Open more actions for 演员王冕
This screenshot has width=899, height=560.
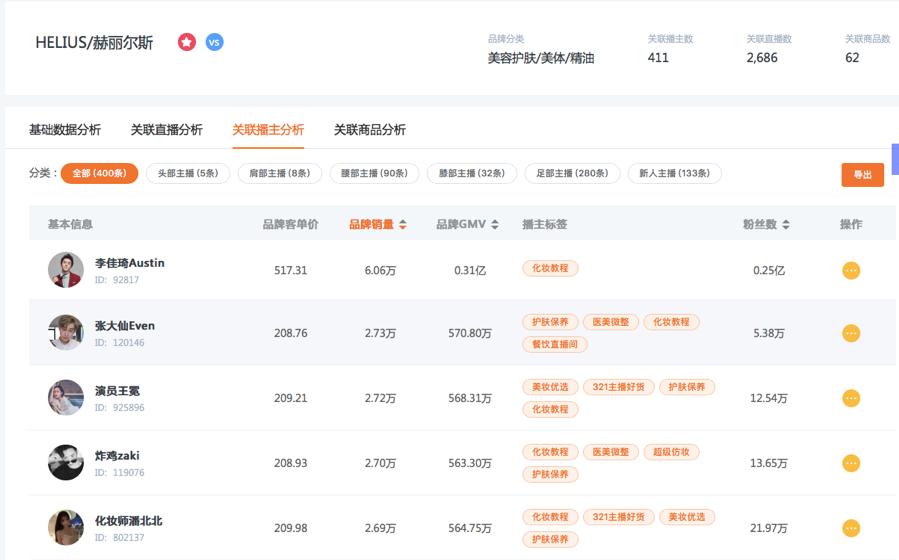click(851, 398)
